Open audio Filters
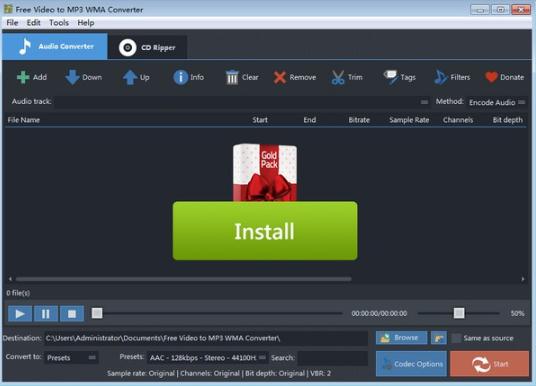This screenshot has height=386, width=536. tap(452, 77)
